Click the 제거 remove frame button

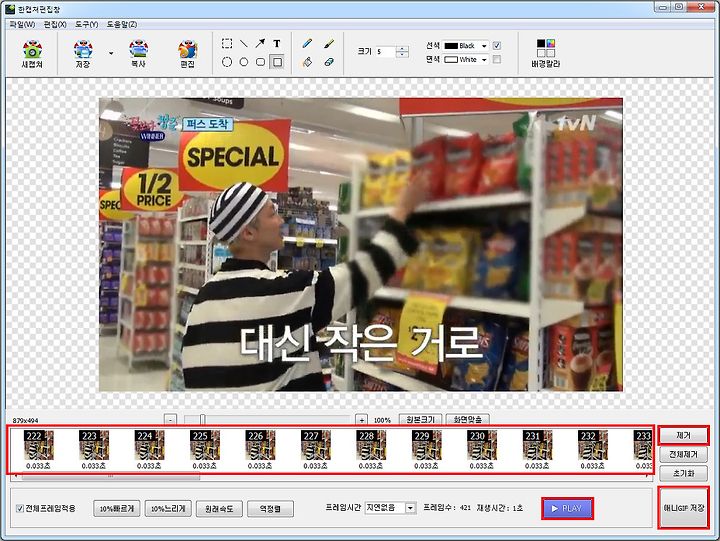(684, 435)
